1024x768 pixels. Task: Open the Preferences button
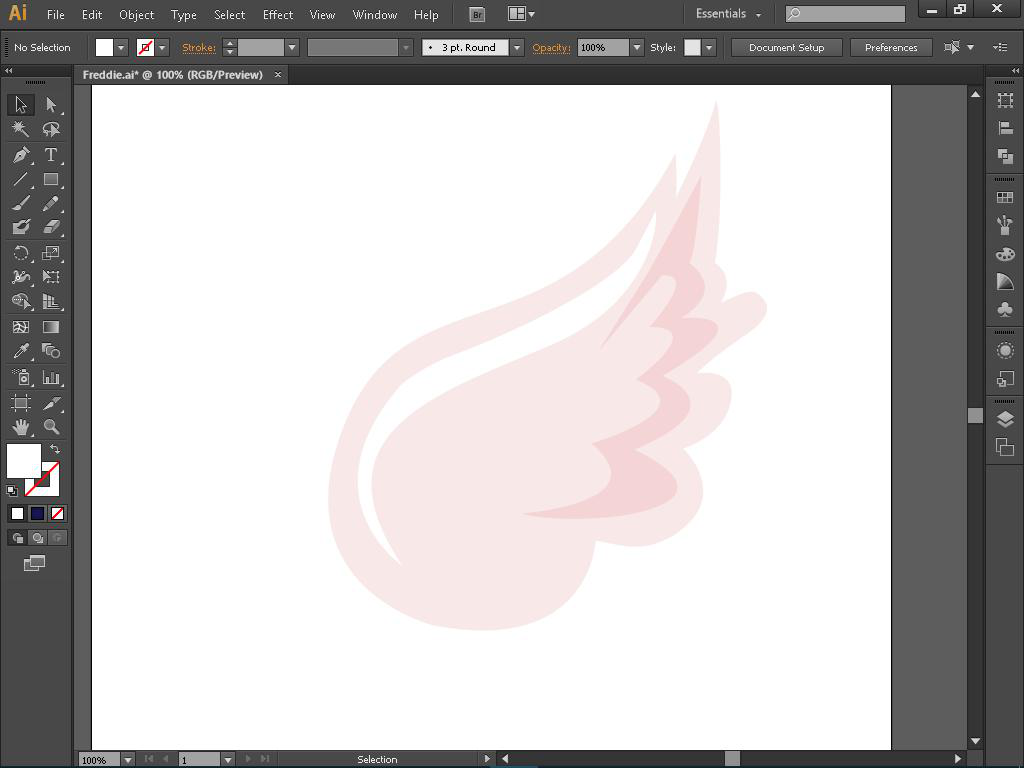point(891,48)
